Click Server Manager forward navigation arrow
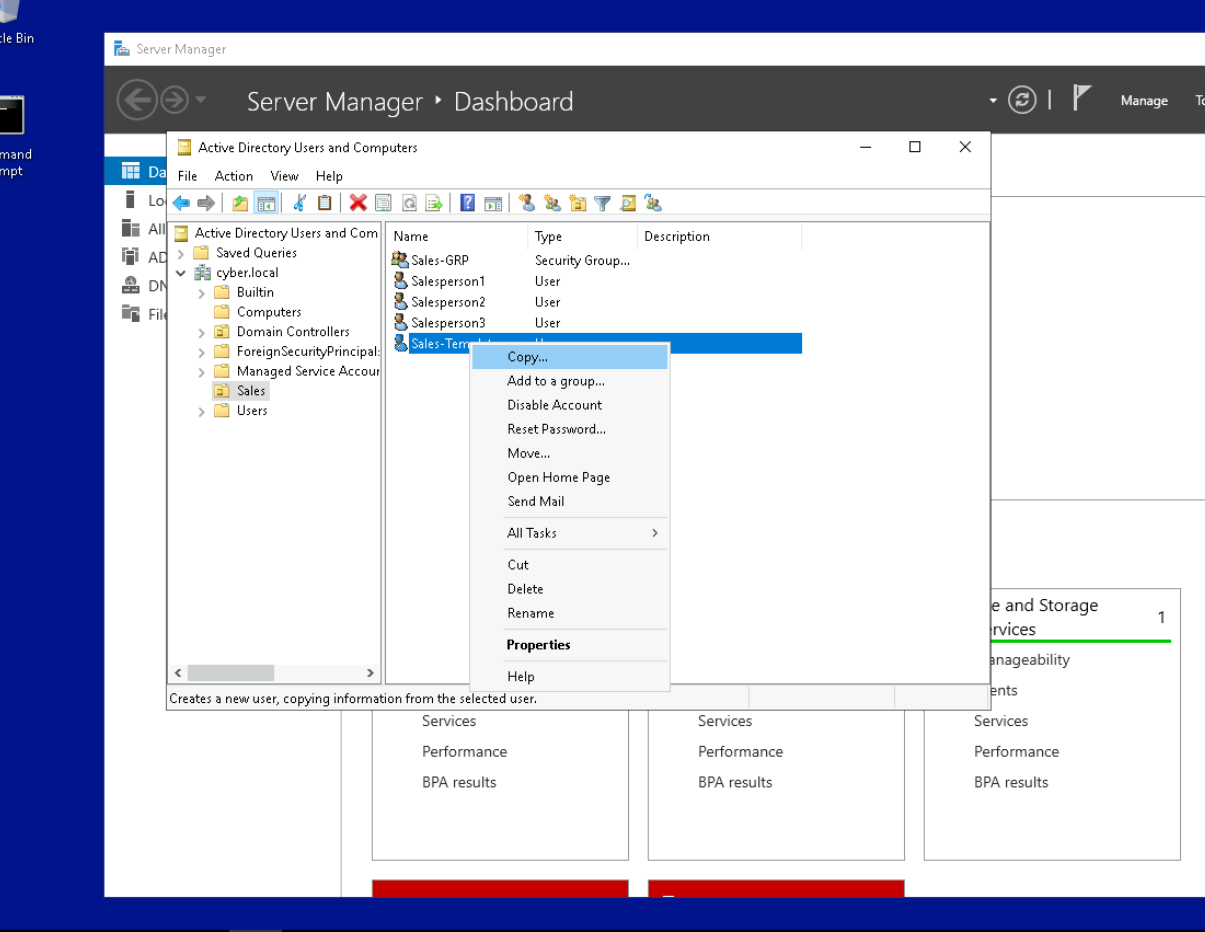1205x932 pixels. tap(174, 100)
